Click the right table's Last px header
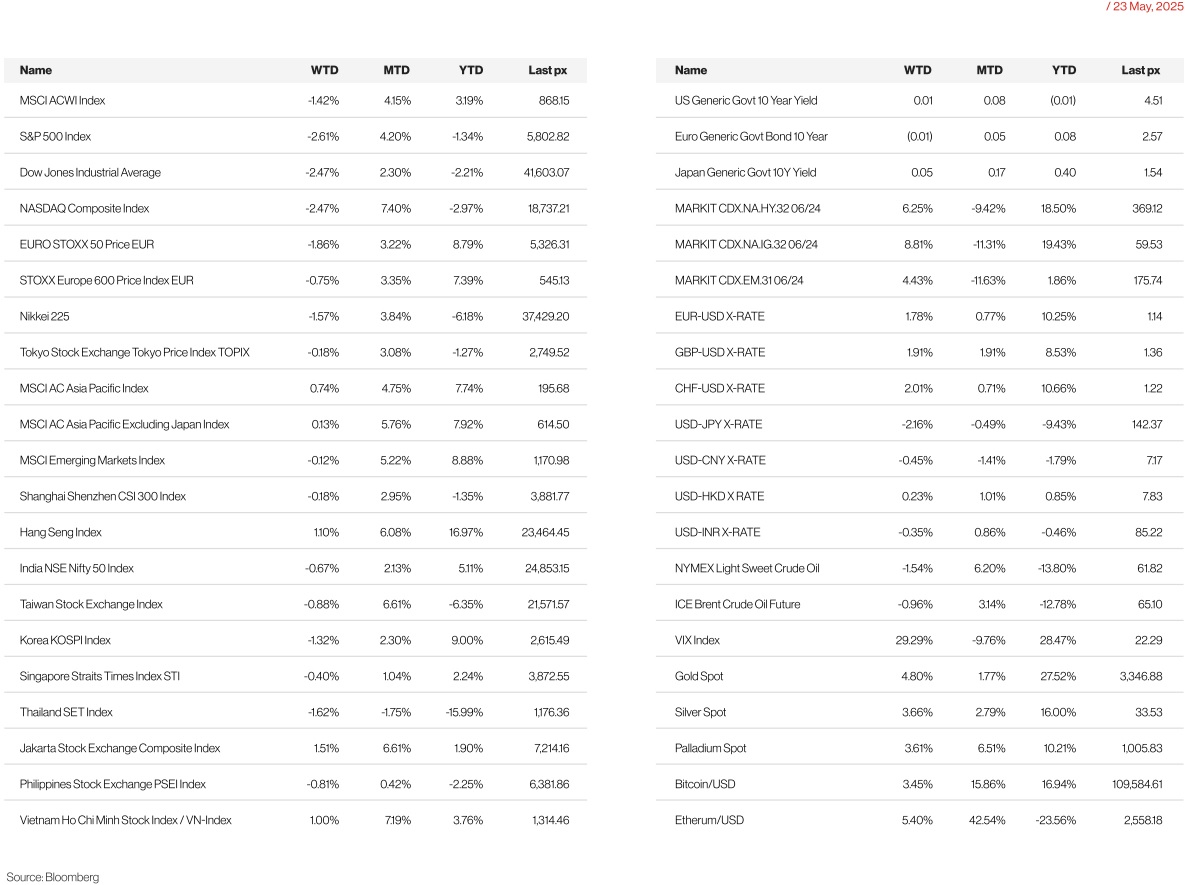1198x885 pixels. 1141,70
